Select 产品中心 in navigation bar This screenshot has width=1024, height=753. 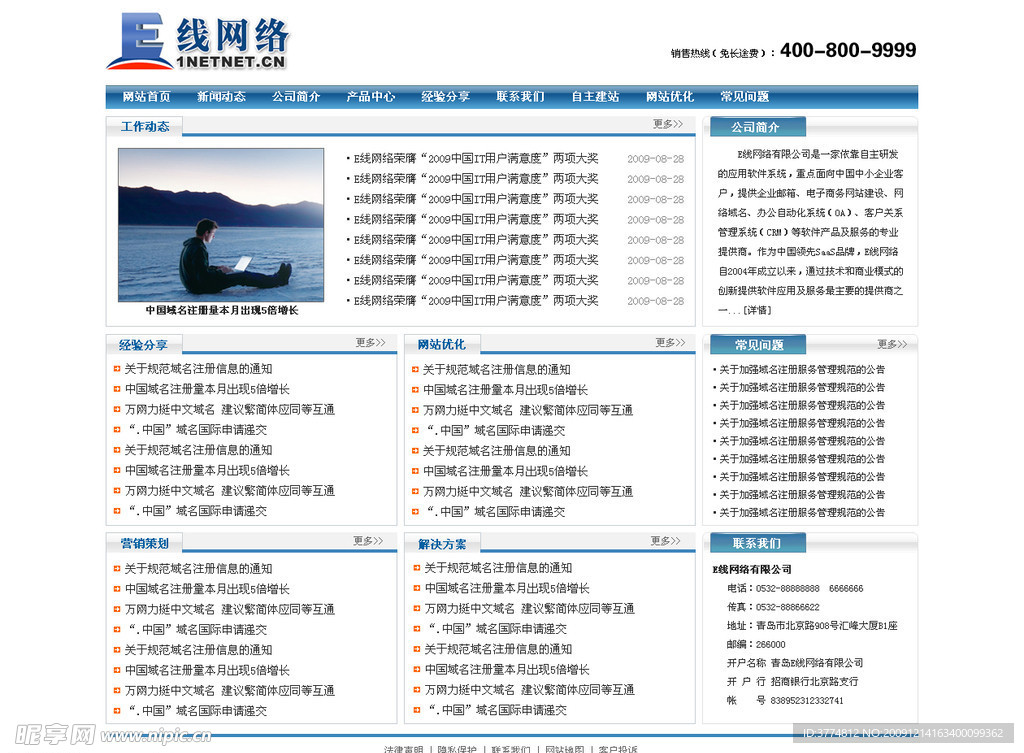(371, 97)
